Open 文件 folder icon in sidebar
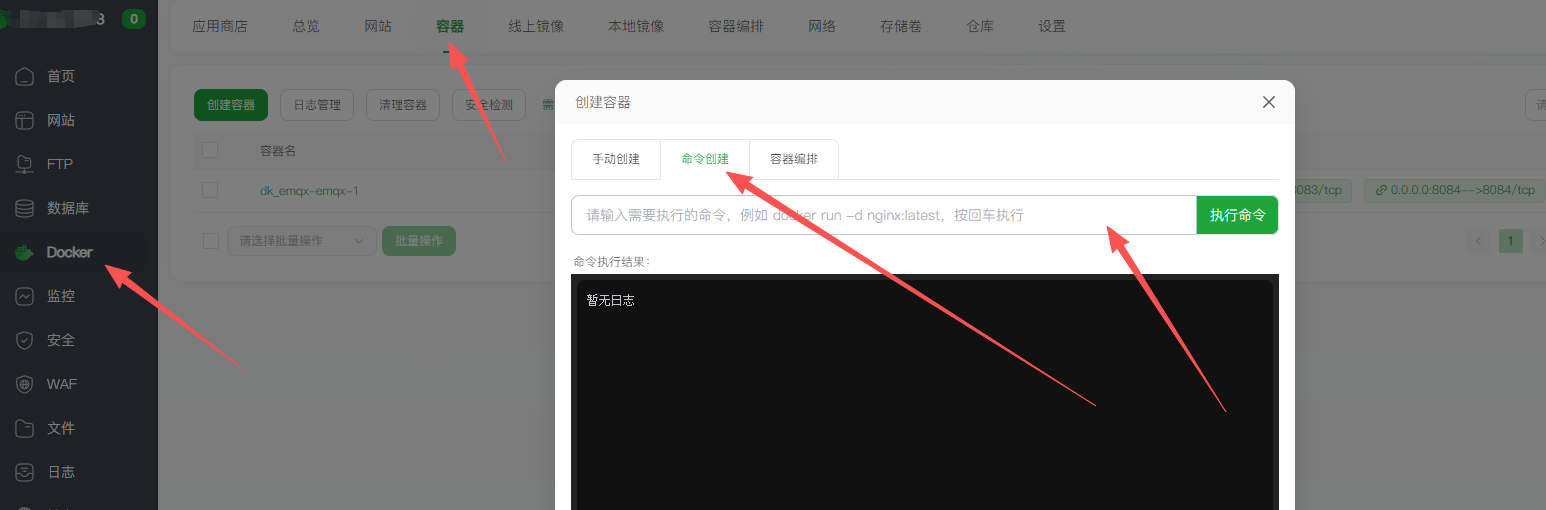Screen dimensions: 1546x510 tap(25, 428)
